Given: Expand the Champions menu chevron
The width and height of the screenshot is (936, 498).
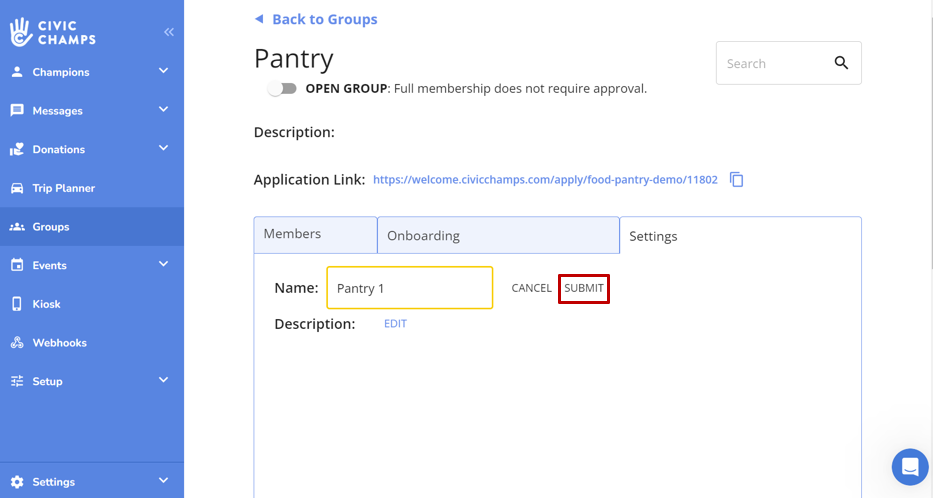Looking at the screenshot, I should pos(163,71).
